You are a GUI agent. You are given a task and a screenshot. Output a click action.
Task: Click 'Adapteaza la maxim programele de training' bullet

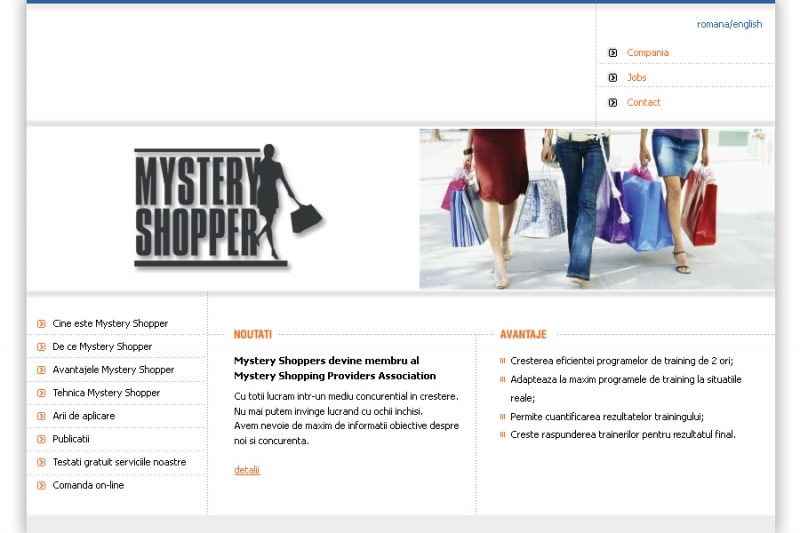[x=626, y=389]
